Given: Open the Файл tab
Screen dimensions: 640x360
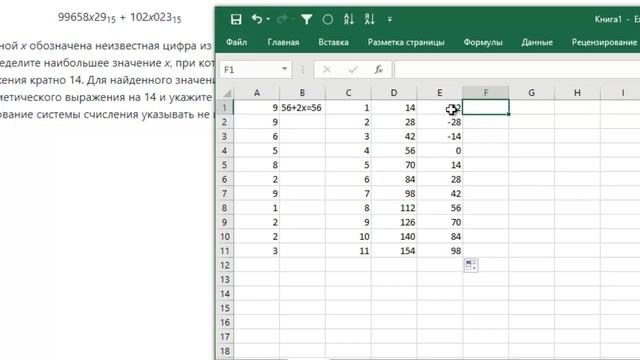Looking at the screenshot, I should pyautogui.click(x=236, y=42).
